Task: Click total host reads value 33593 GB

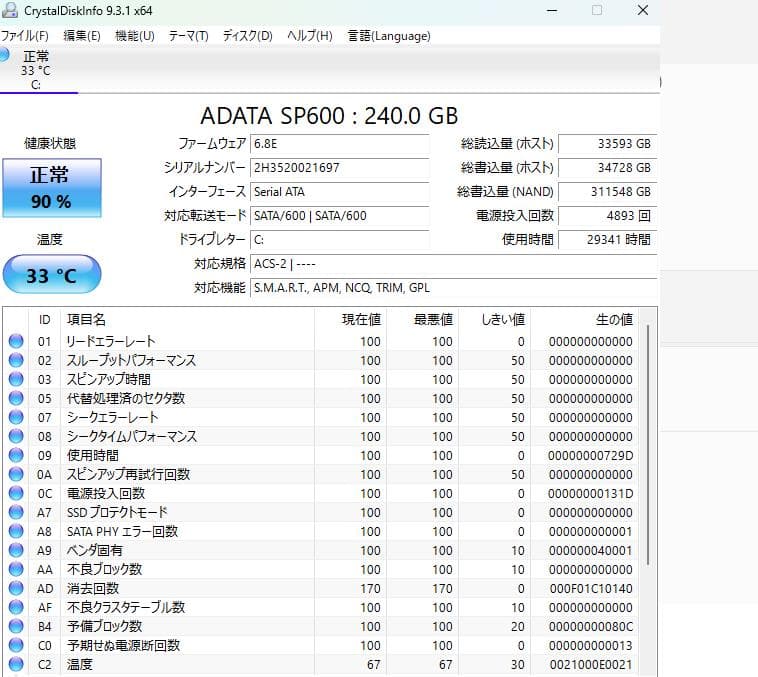Action: [608, 144]
